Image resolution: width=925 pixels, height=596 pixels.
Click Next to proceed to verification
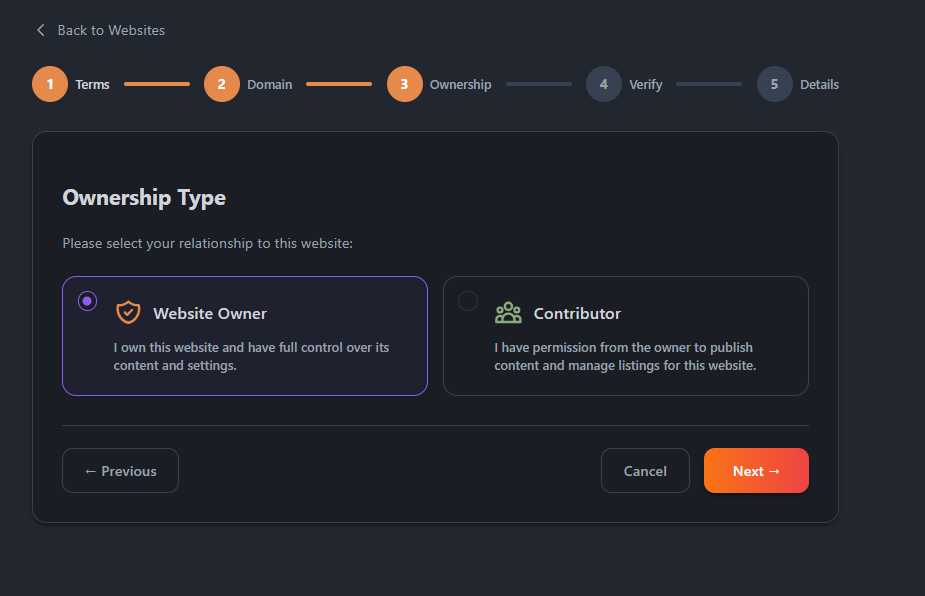tap(756, 470)
